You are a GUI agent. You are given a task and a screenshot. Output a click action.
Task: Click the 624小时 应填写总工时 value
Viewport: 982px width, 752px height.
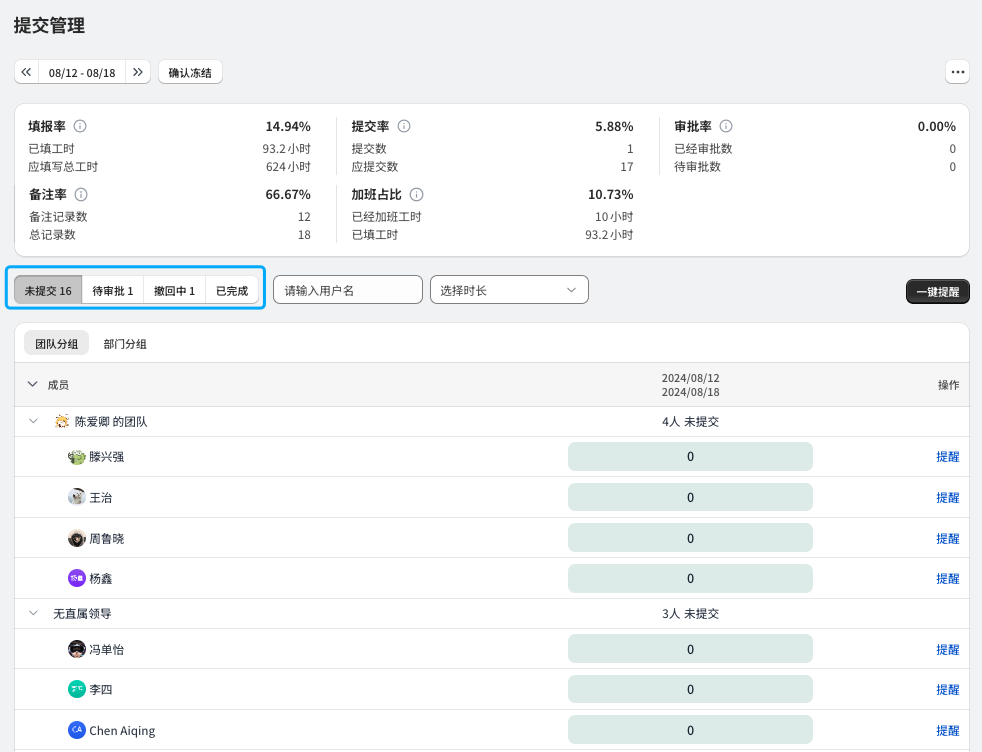click(288, 167)
